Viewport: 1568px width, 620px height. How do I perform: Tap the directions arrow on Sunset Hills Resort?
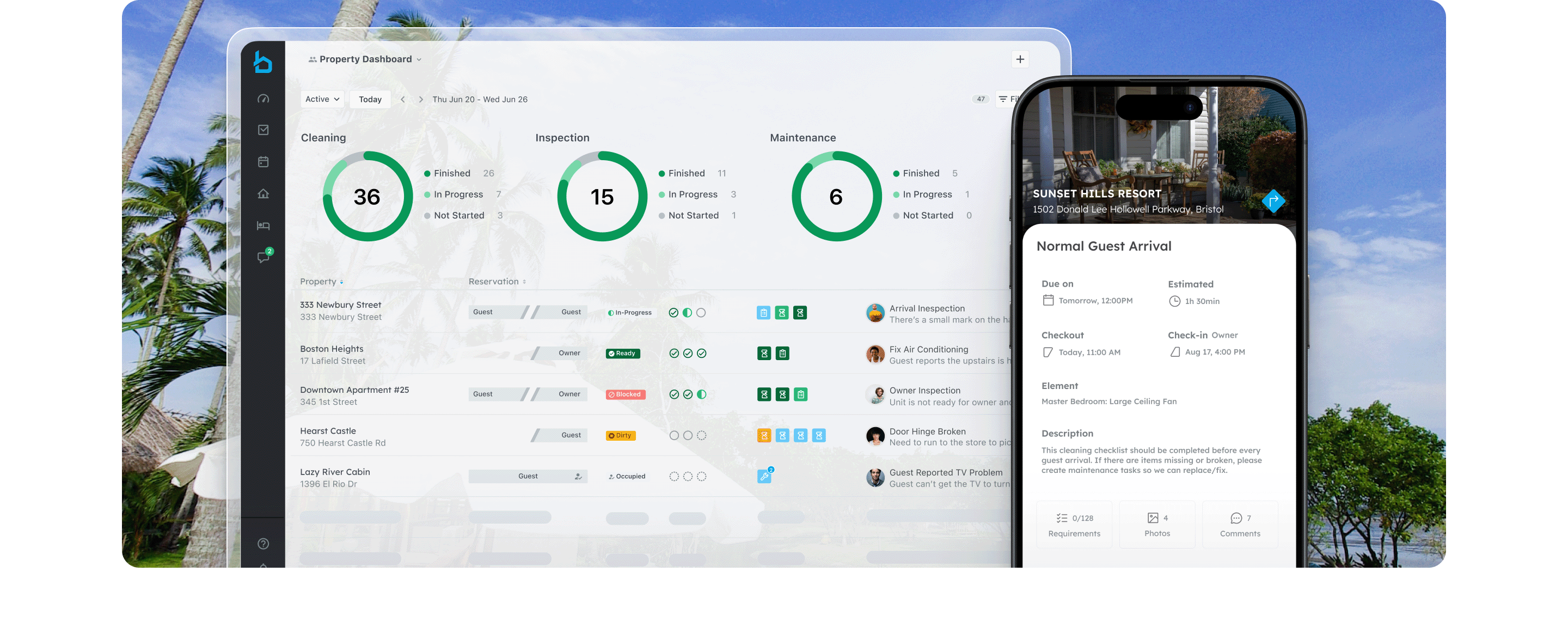1273,201
